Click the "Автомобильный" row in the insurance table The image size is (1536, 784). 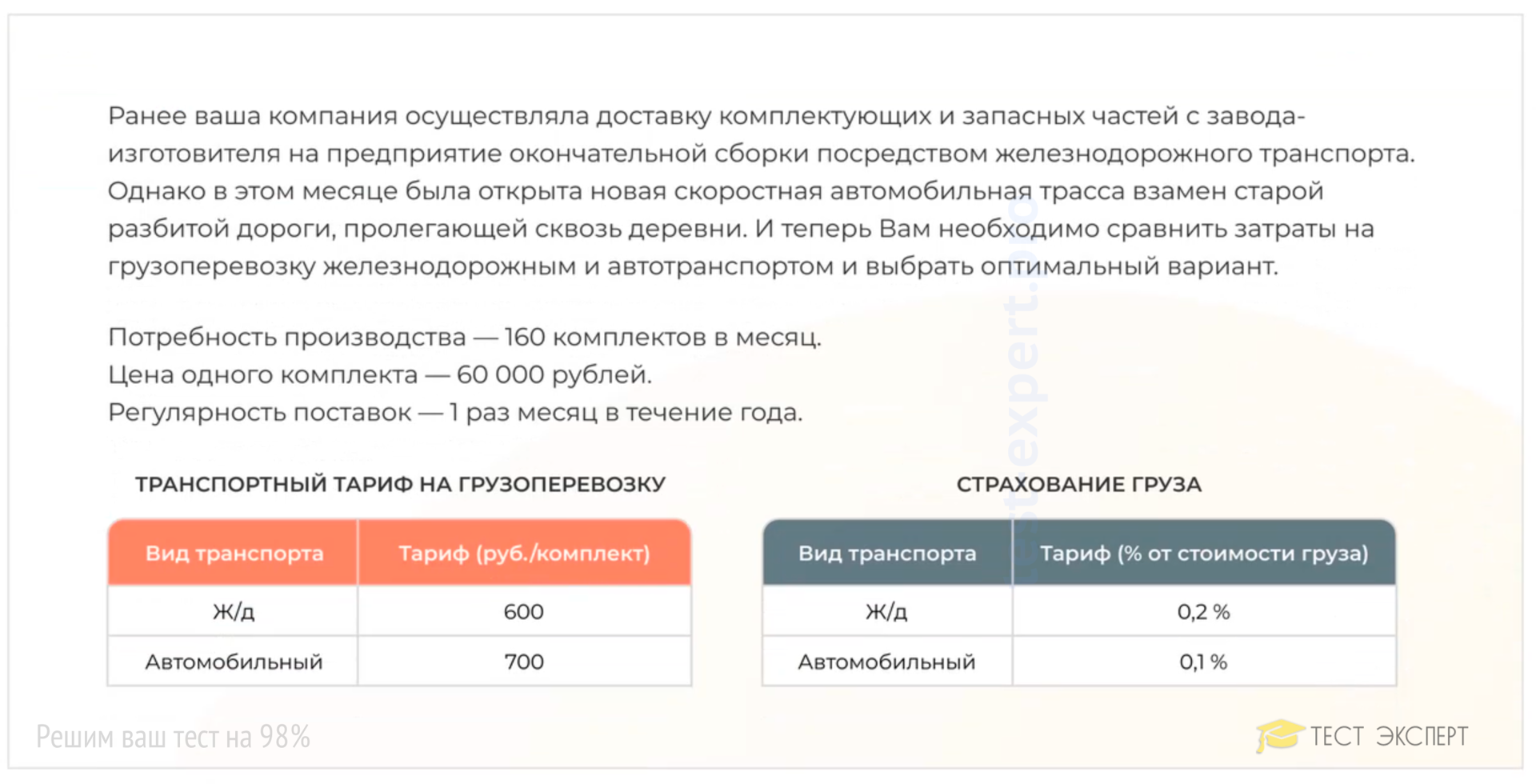click(x=887, y=662)
